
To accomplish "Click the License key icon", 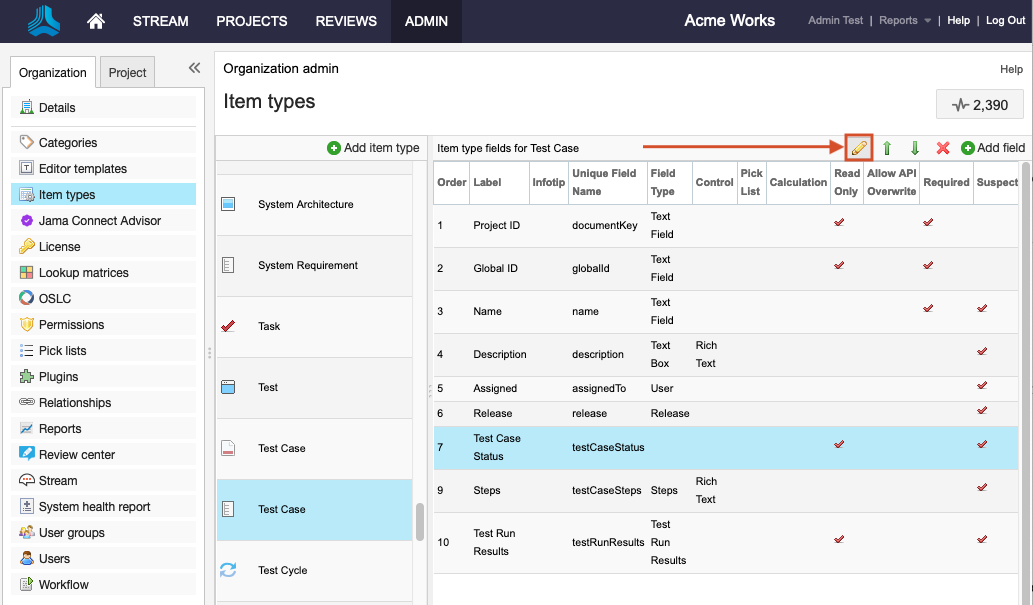I will pos(26,246).
